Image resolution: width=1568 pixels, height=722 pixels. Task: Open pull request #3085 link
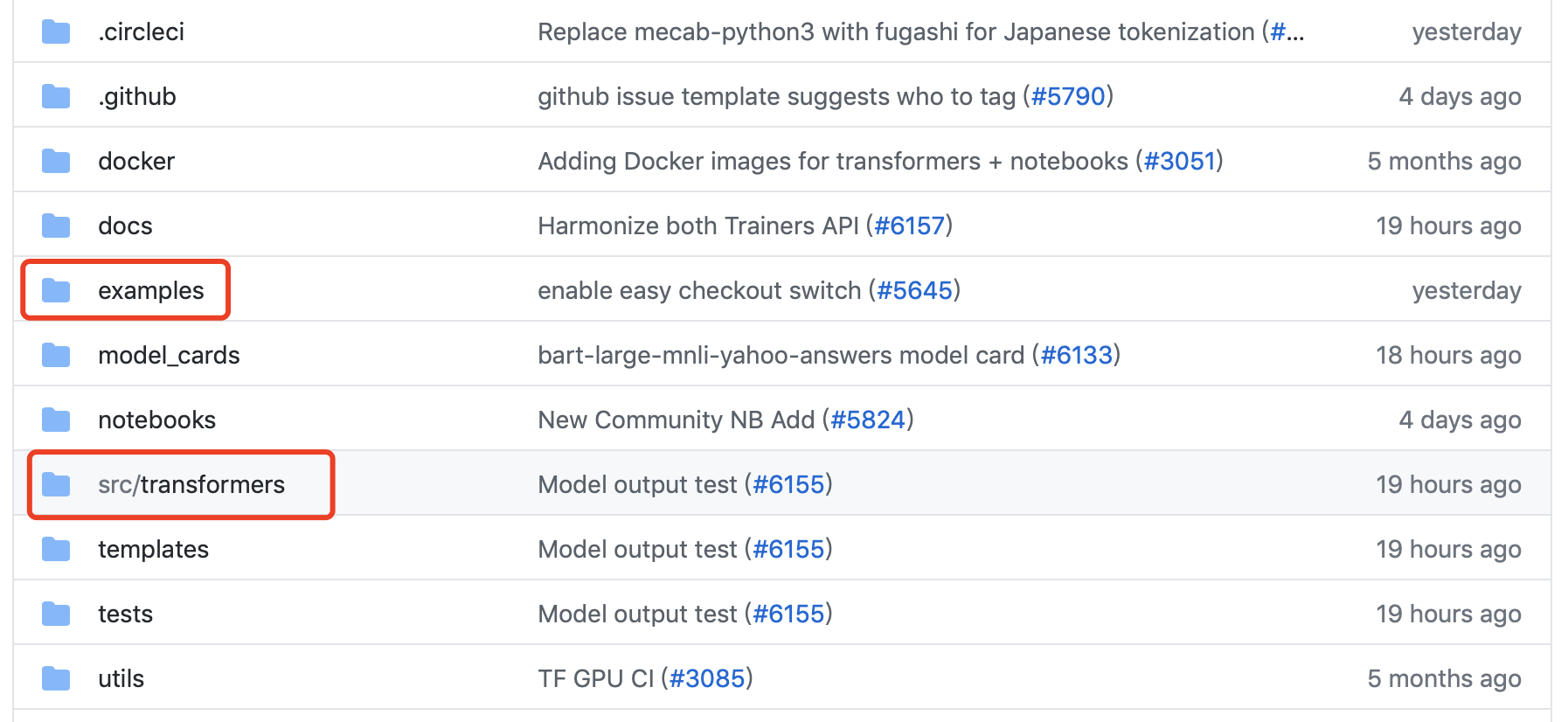[x=707, y=679]
